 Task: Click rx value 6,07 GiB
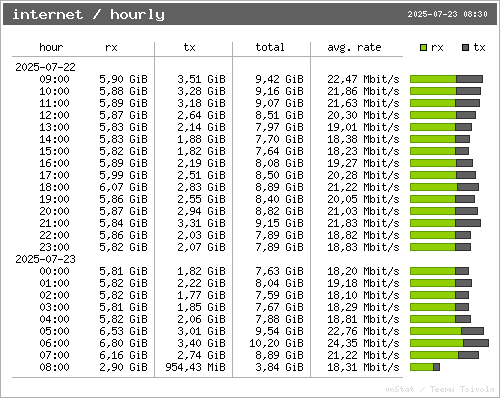pos(123,187)
